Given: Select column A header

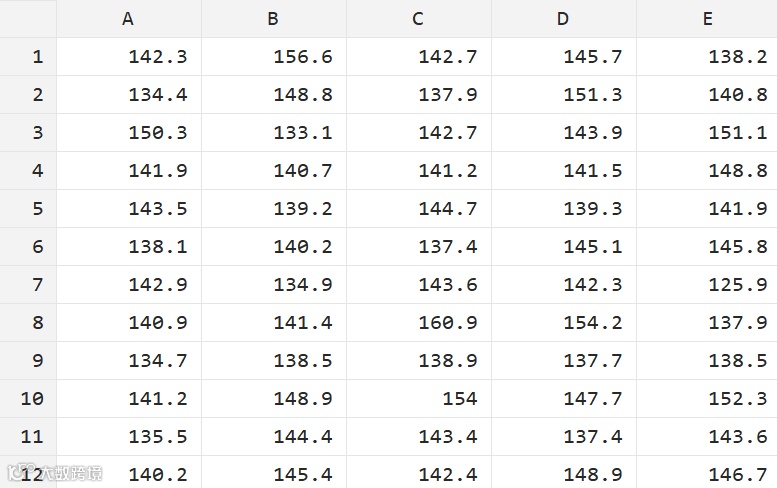Looking at the screenshot, I should [128, 19].
